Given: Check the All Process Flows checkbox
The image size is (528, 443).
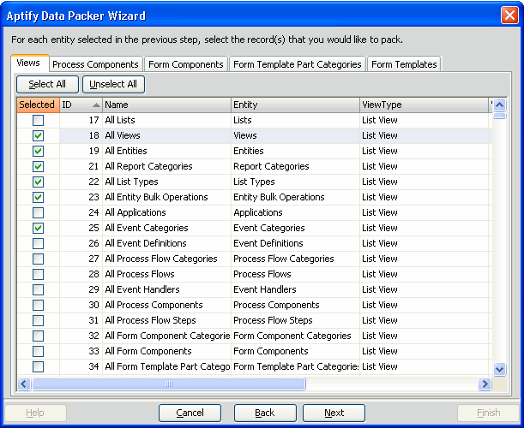Looking at the screenshot, I should point(38,274).
